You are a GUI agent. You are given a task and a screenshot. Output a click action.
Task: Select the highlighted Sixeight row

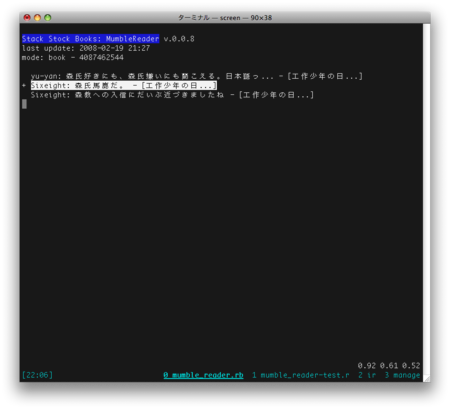pos(124,86)
